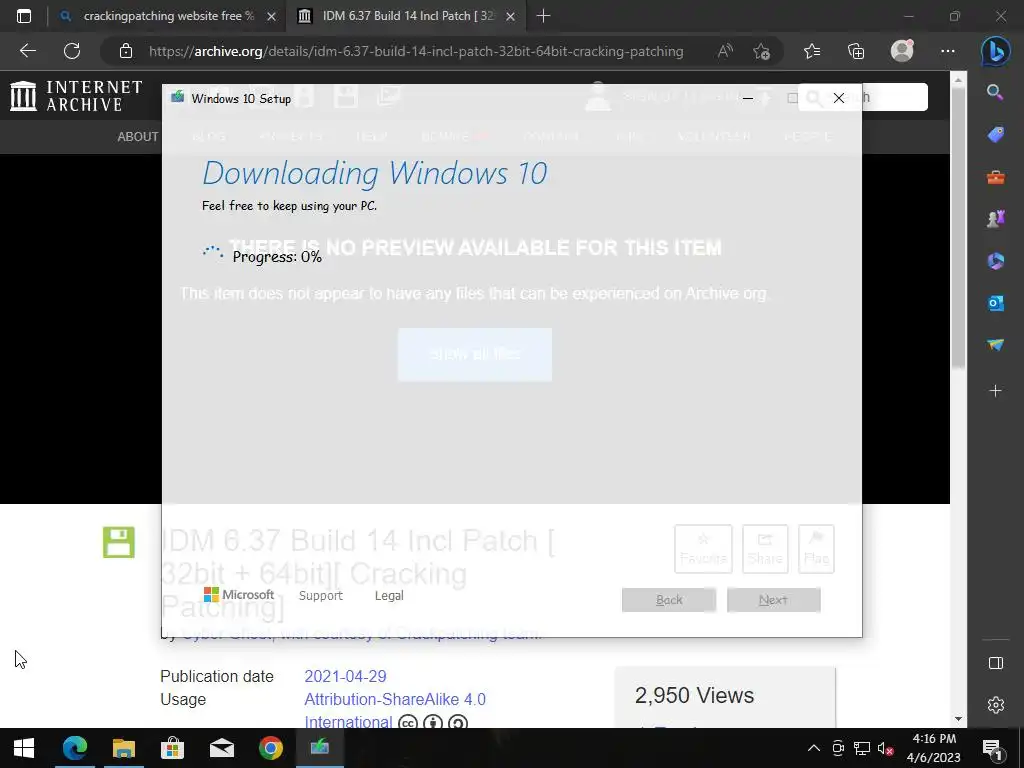Open the Bing chat sidebar button
This screenshot has width=1024, height=768.
pos(995,51)
